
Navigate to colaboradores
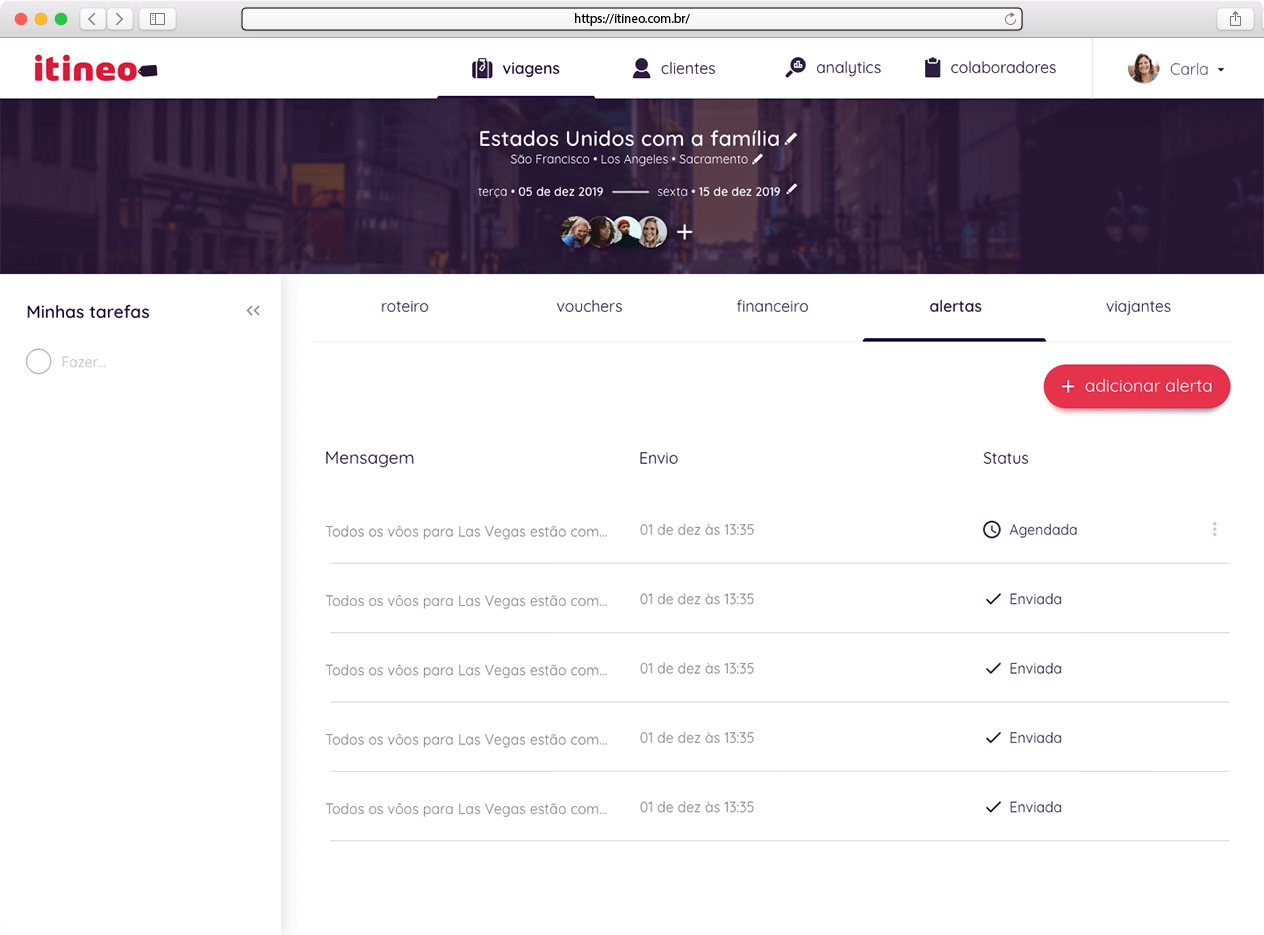(990, 68)
